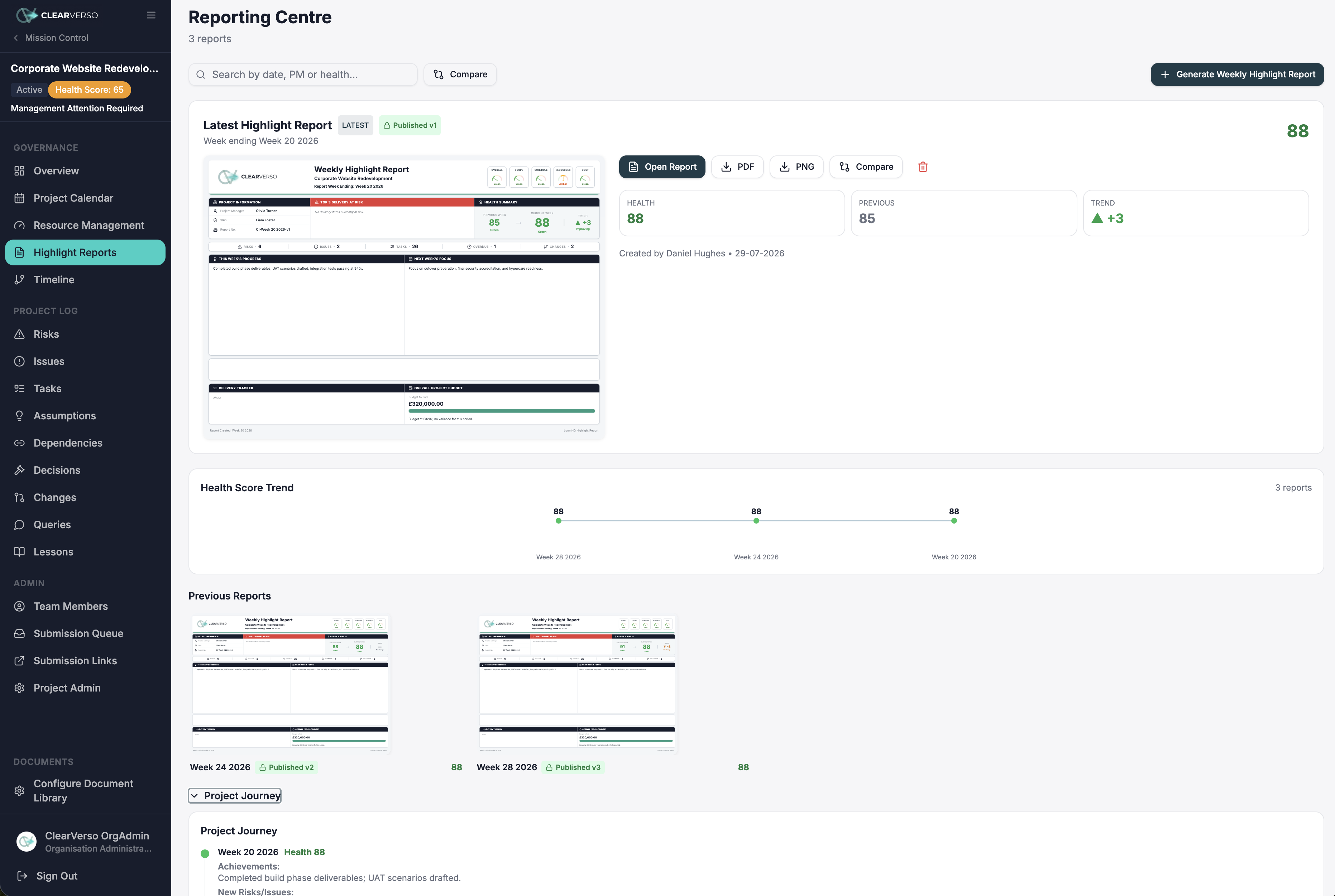Click the PREVIOUS 85 stat card

click(x=964, y=213)
